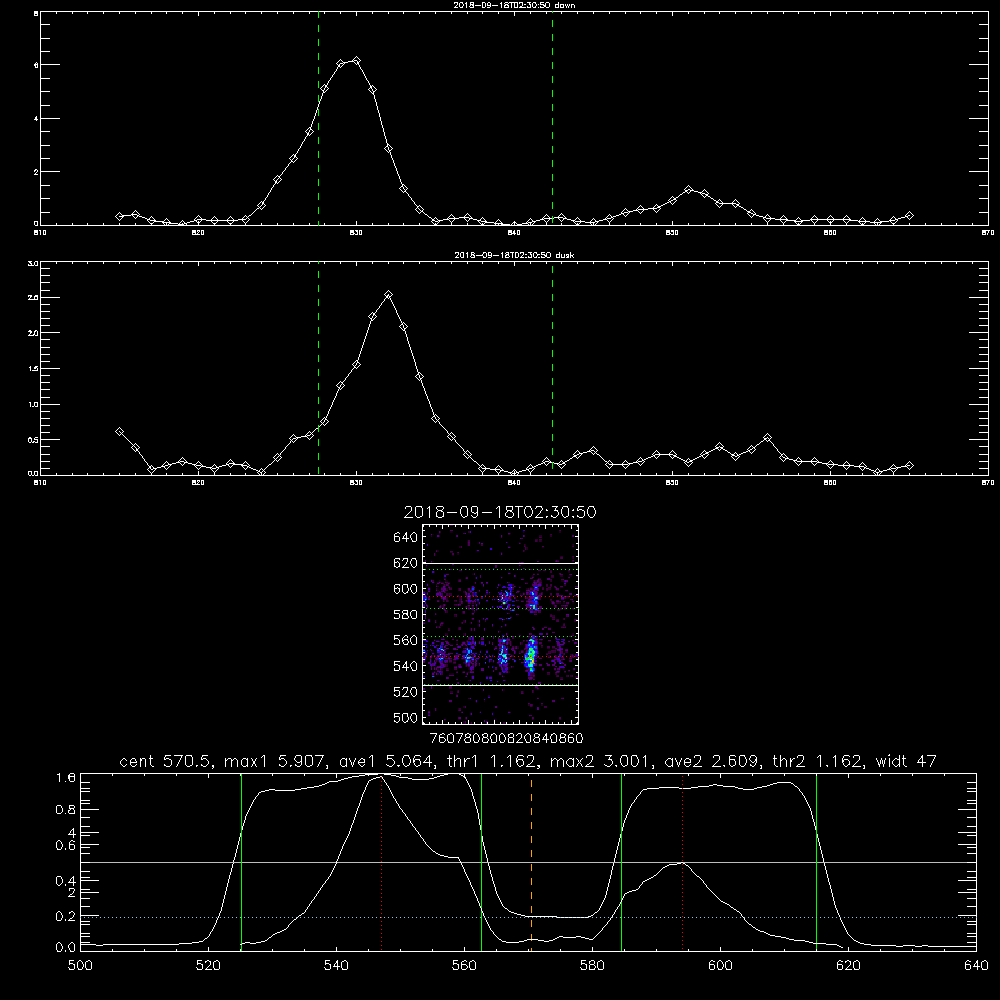Click the "2018-09-18T02:30:50 dawn" plot title

(514, 5)
